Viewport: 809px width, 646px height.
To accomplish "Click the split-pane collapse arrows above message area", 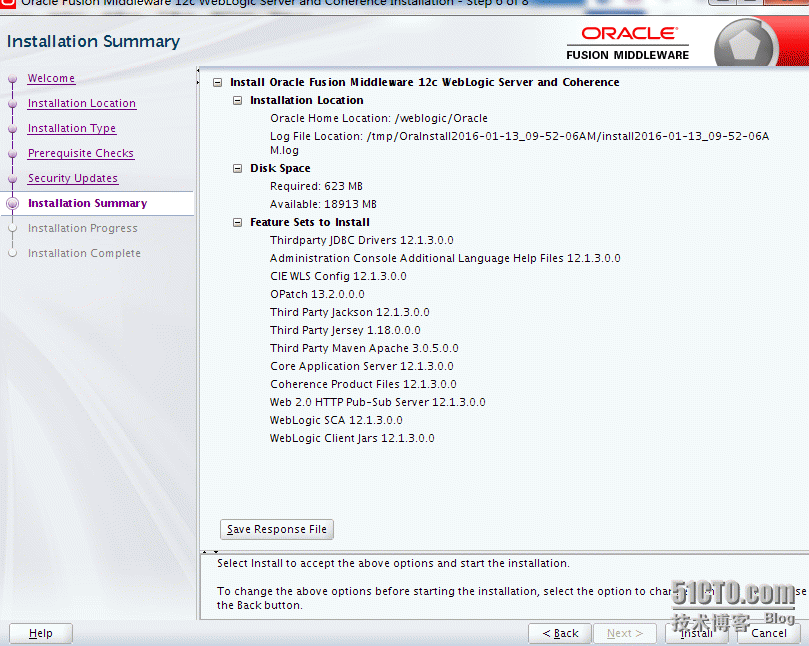I will 211,552.
